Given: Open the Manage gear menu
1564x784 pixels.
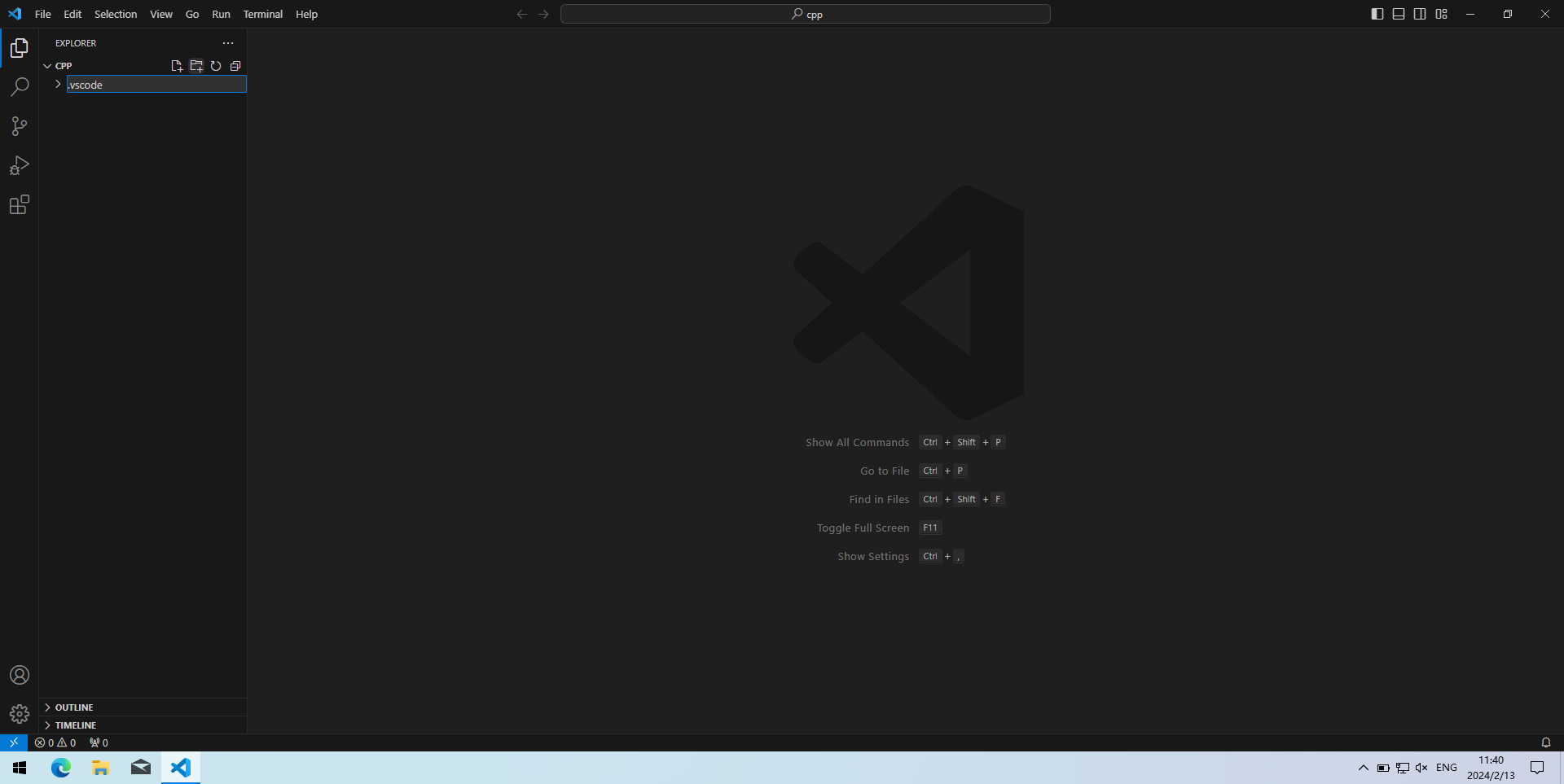Looking at the screenshot, I should coord(20,714).
